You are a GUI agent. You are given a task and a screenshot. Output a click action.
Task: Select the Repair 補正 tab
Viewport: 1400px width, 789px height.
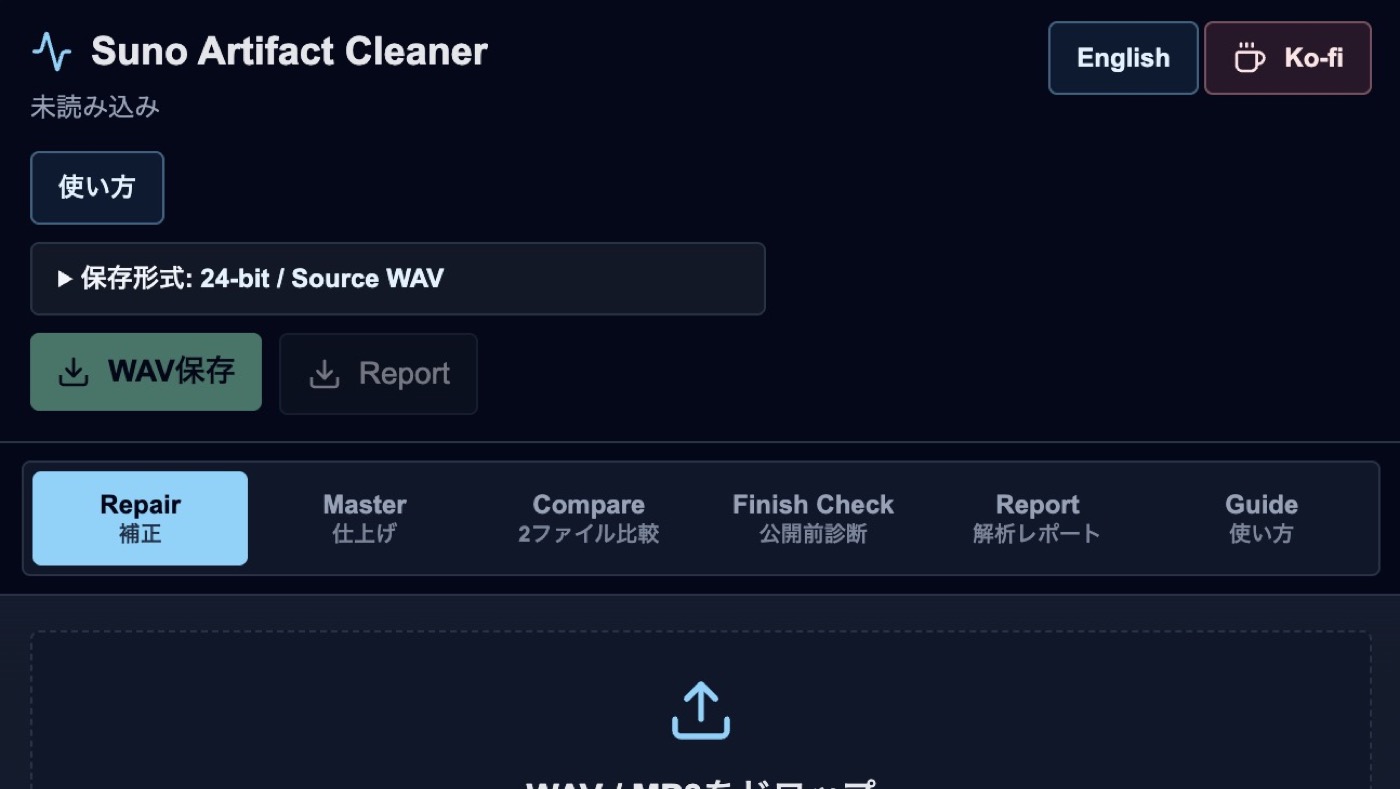[x=140, y=518]
